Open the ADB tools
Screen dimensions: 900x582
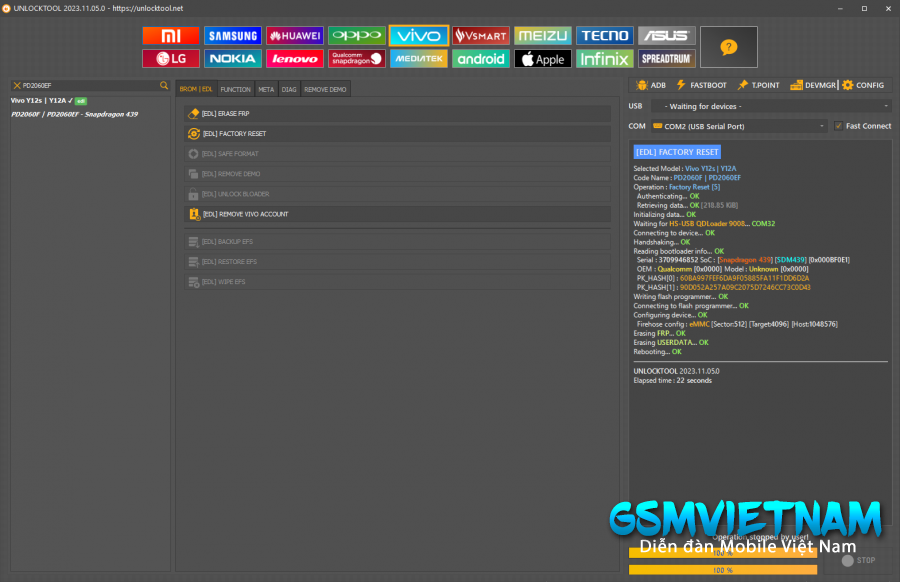tap(651, 85)
